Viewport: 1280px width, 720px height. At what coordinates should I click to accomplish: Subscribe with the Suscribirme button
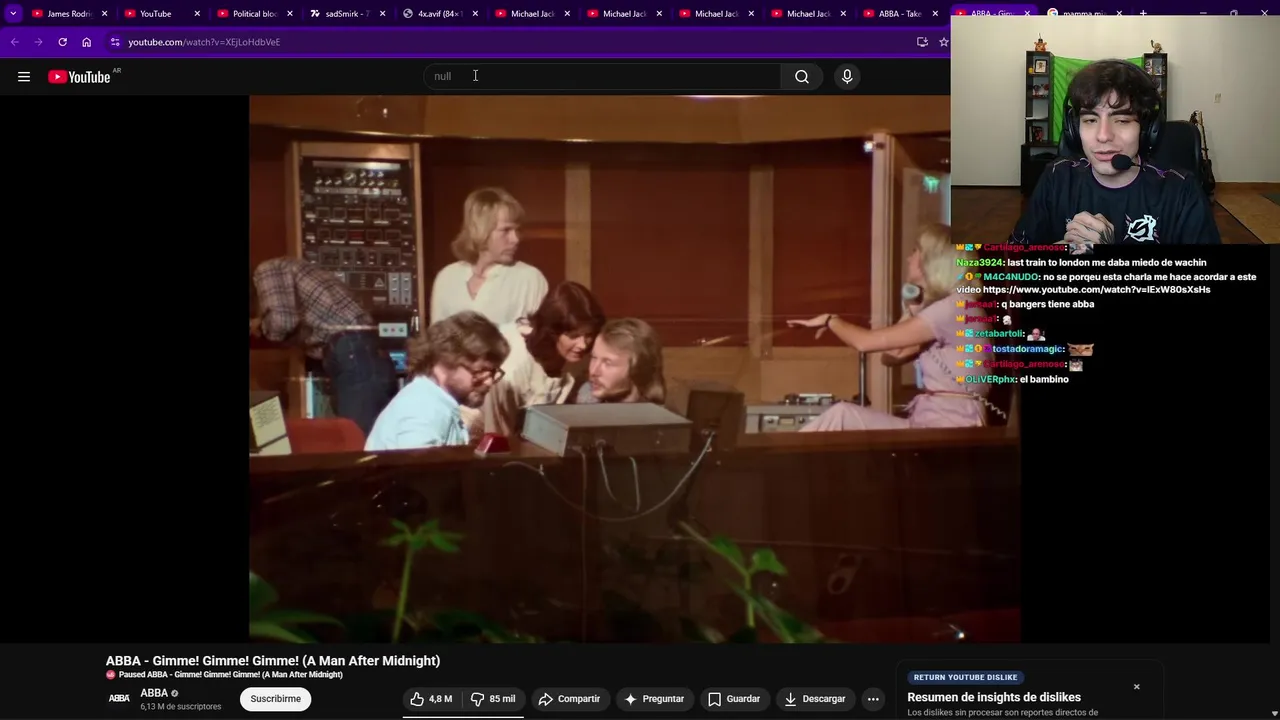pyautogui.click(x=276, y=699)
